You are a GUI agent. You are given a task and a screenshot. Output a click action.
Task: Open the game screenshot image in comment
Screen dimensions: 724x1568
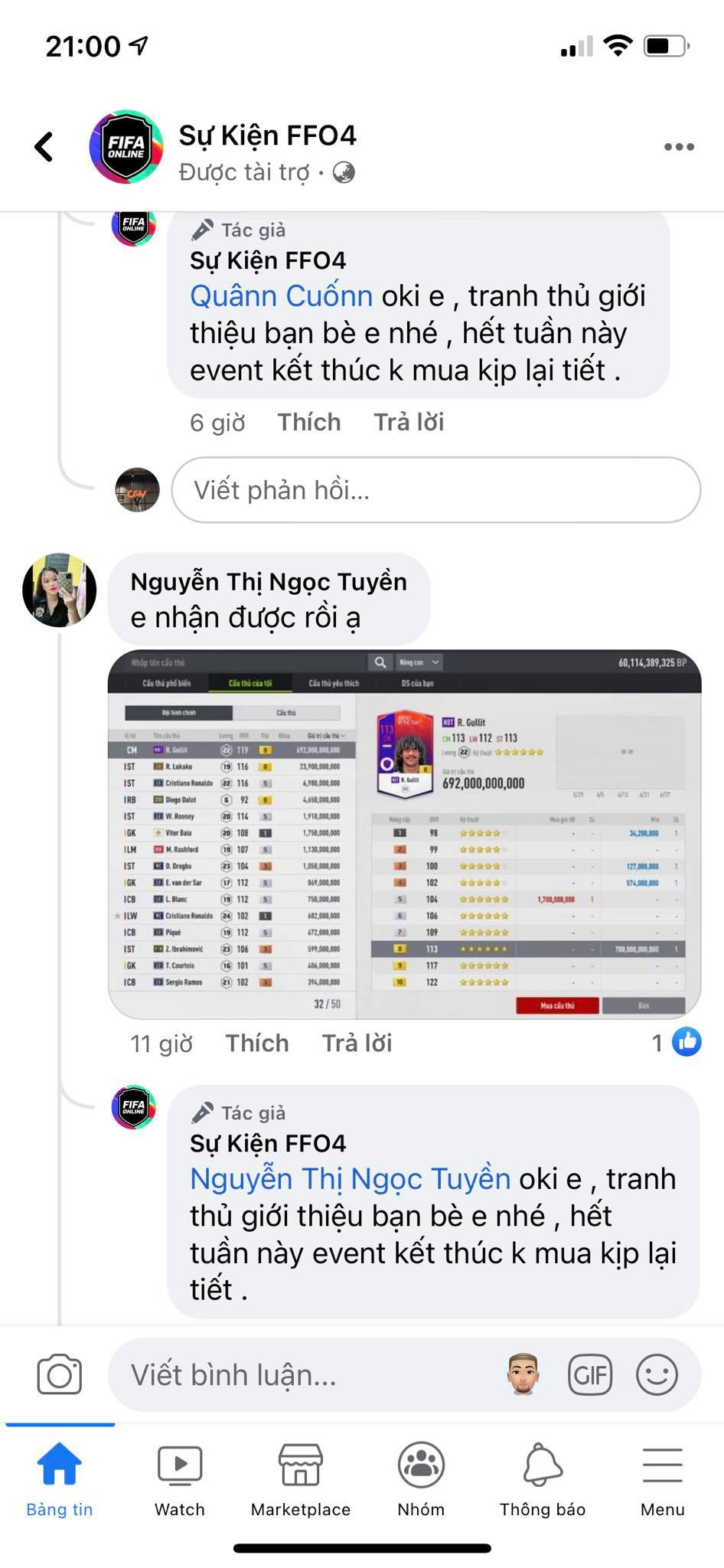(x=405, y=835)
